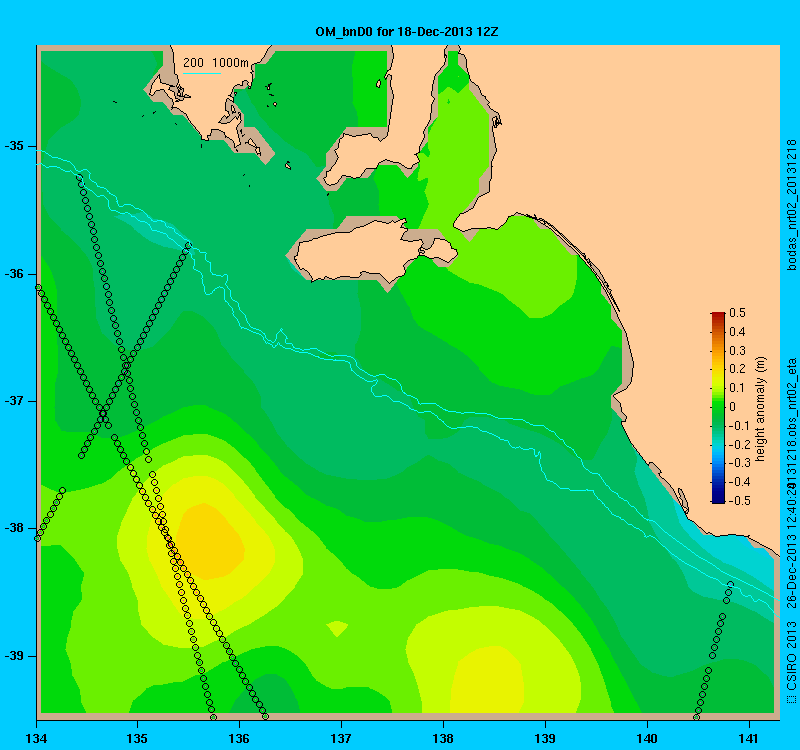Click the 'bodas_nrt02_20131218' vertical label
The image size is (800, 750).
tap(791, 205)
